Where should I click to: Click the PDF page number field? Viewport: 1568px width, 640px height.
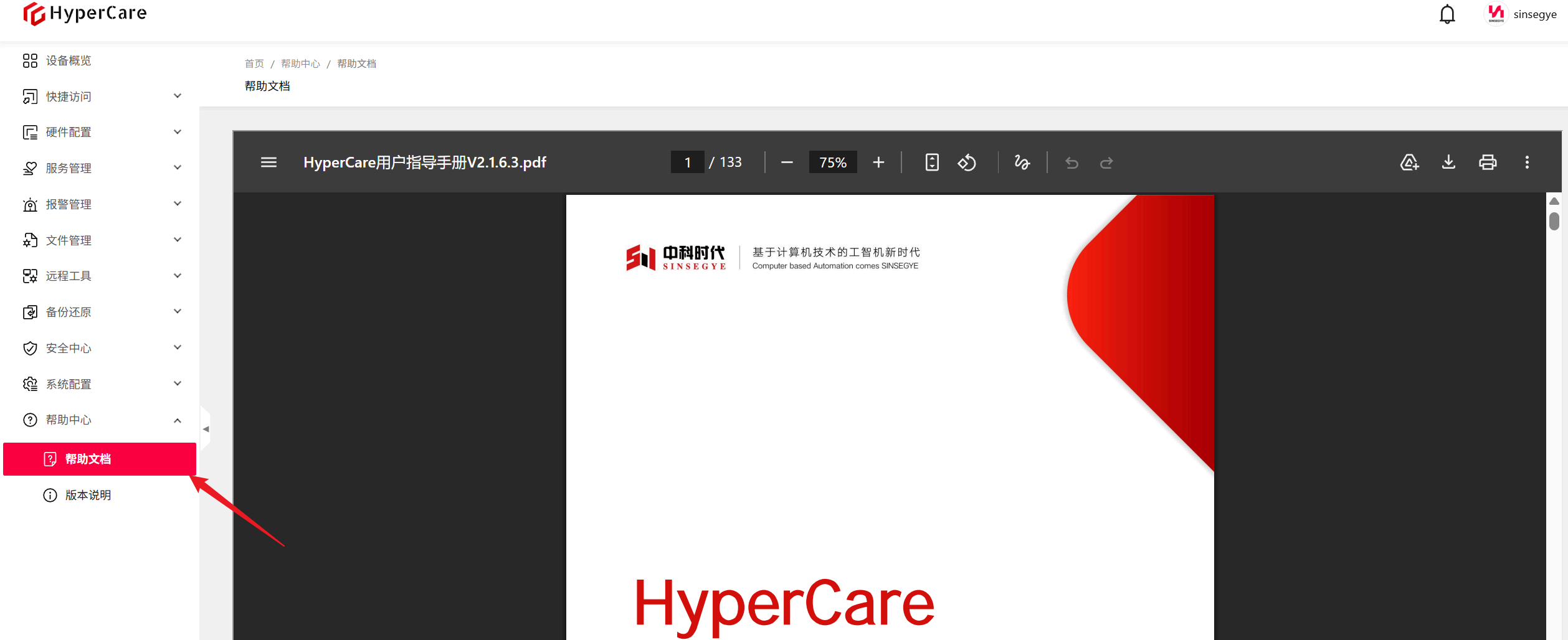[x=687, y=162]
